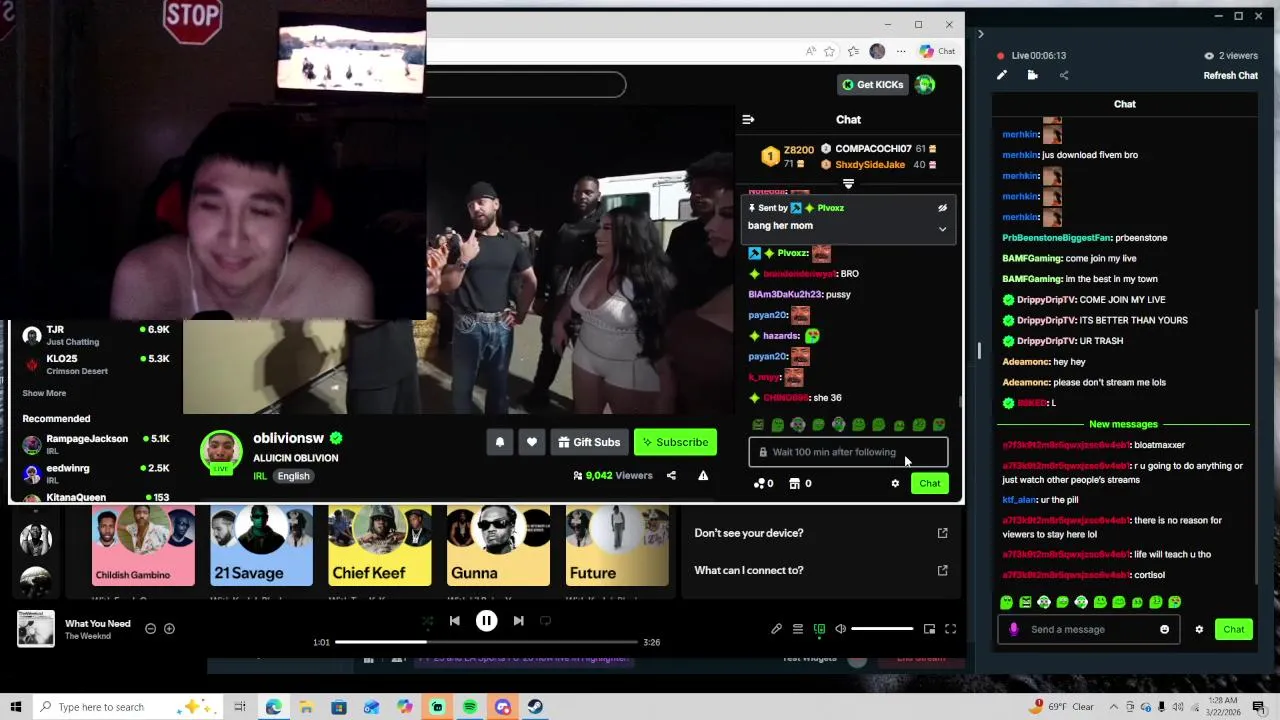This screenshot has height=720, width=1280.
Task: Click the Send a message input field
Action: click(1087, 630)
